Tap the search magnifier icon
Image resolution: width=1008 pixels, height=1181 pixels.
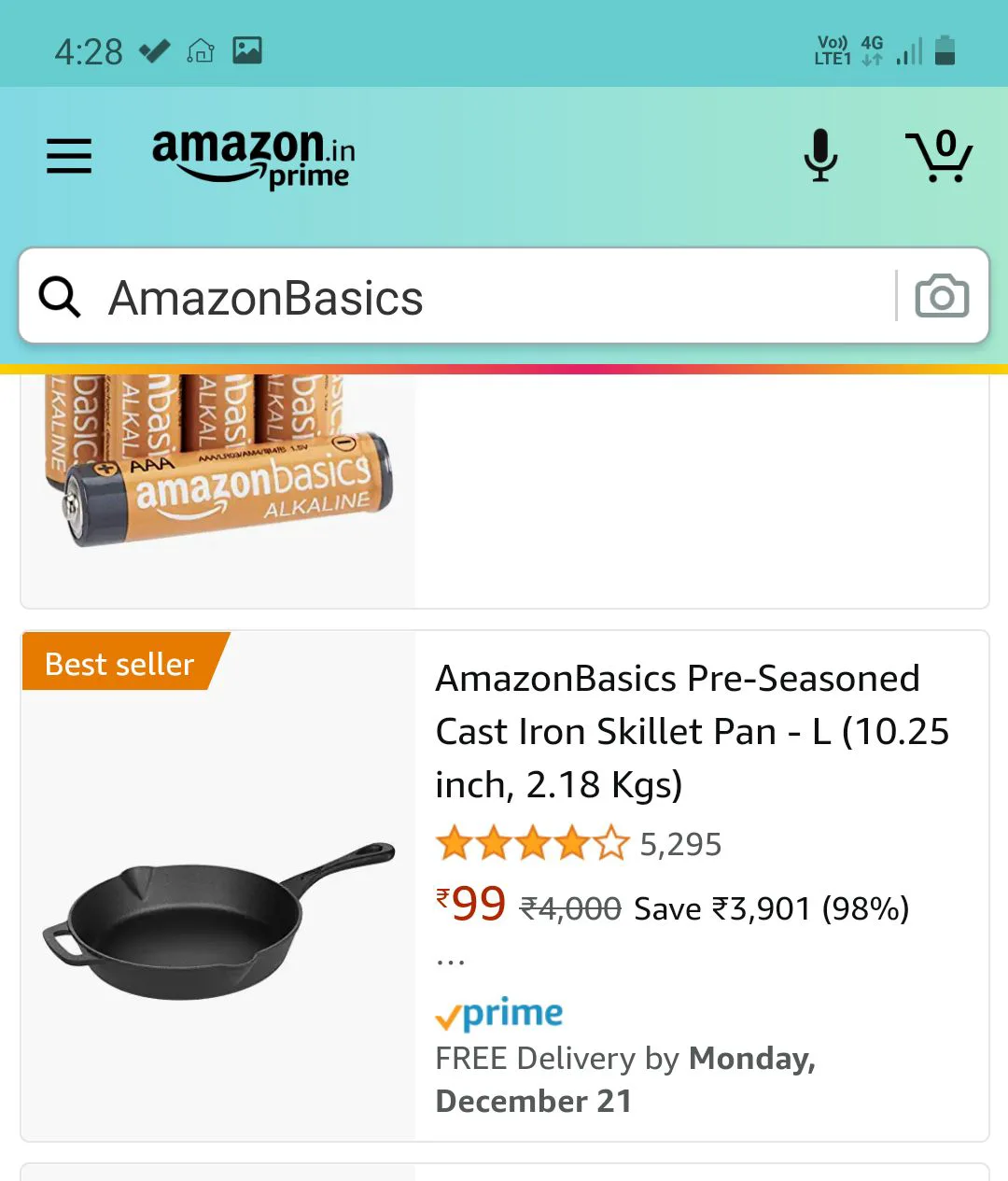(60, 298)
